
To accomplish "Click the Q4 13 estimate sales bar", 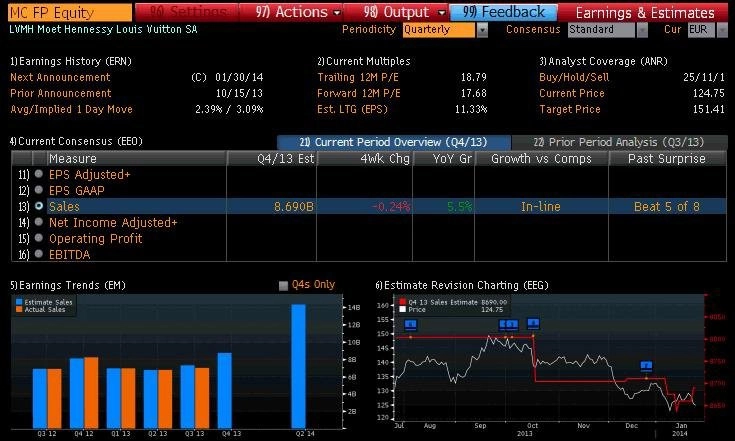I will point(225,390).
